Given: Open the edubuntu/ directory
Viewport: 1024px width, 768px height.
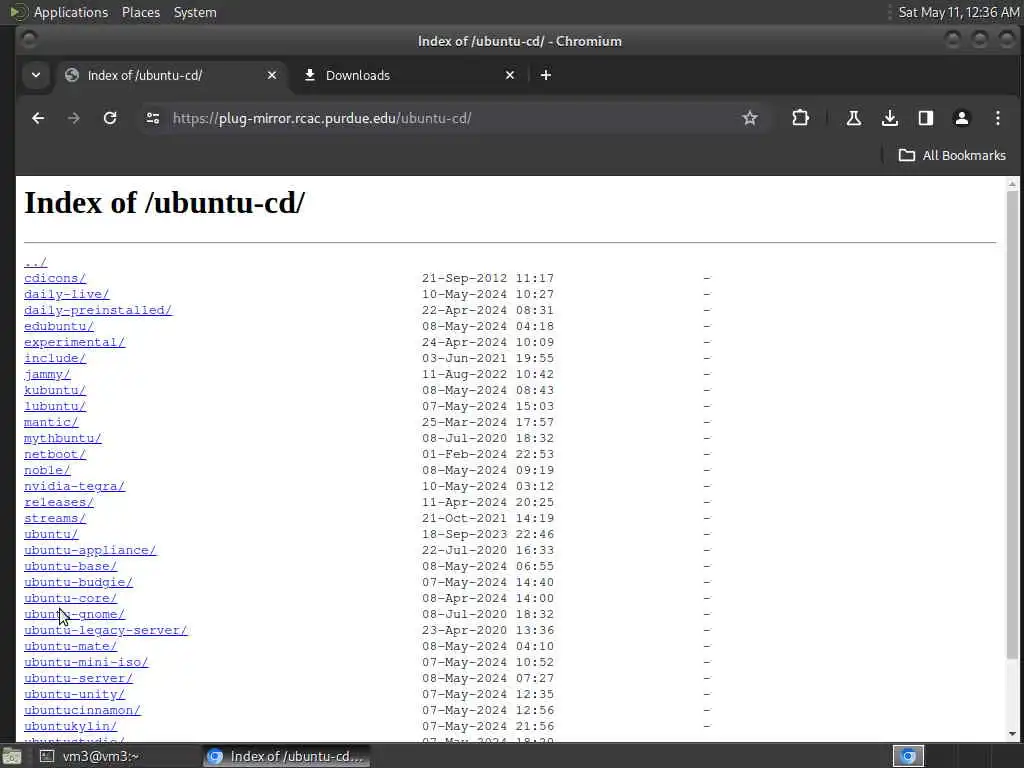Looking at the screenshot, I should pos(59,327).
